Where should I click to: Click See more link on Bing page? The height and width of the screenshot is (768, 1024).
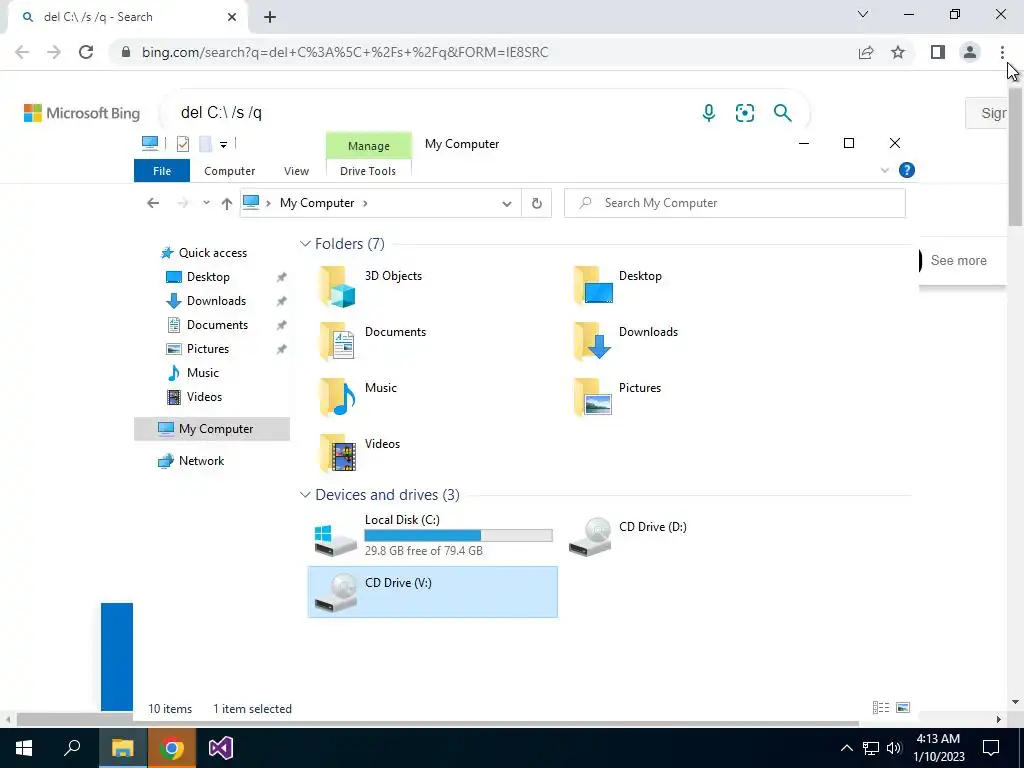(958, 261)
